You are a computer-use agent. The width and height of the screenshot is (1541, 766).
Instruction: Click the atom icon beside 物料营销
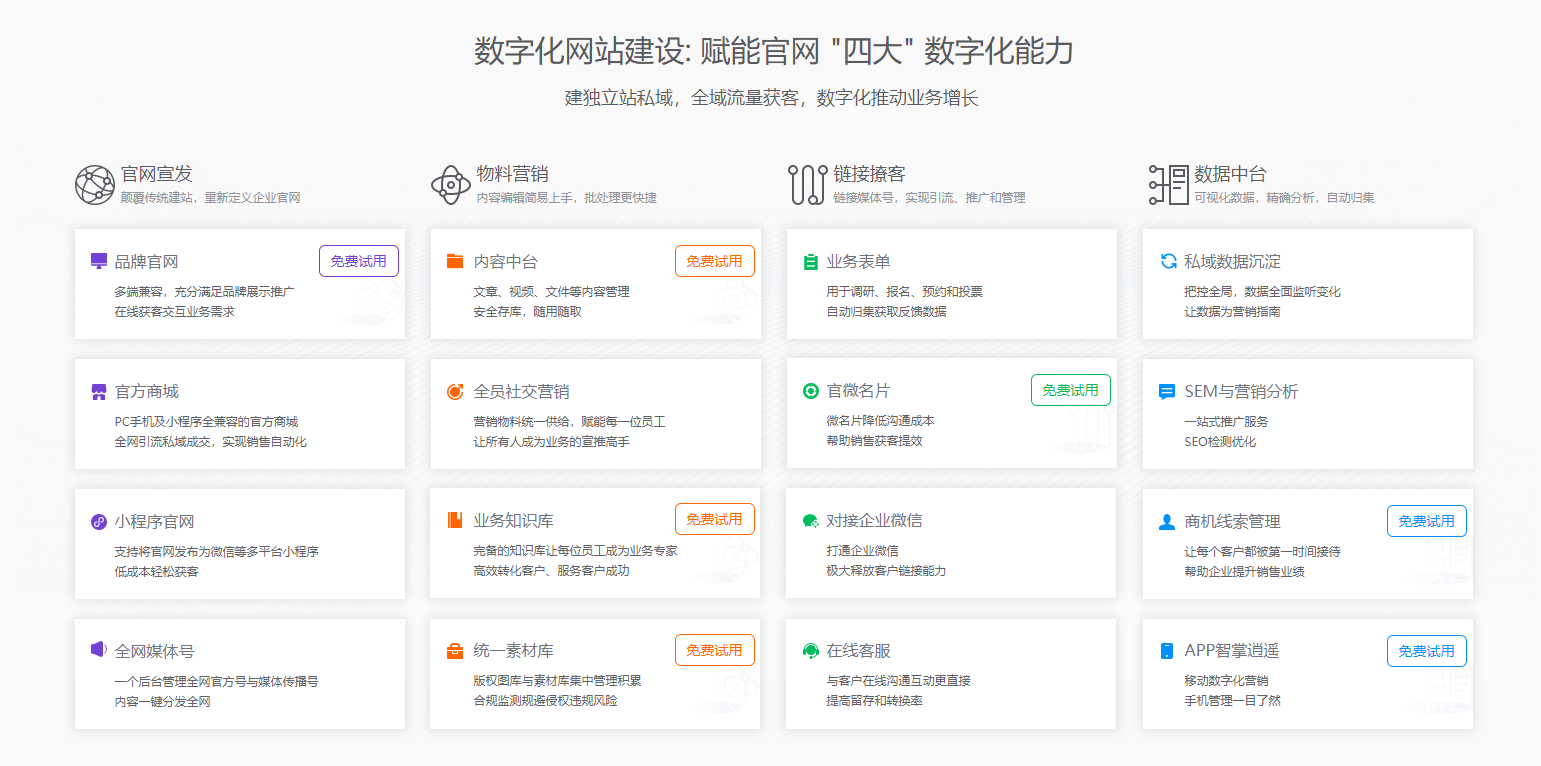tap(451, 185)
